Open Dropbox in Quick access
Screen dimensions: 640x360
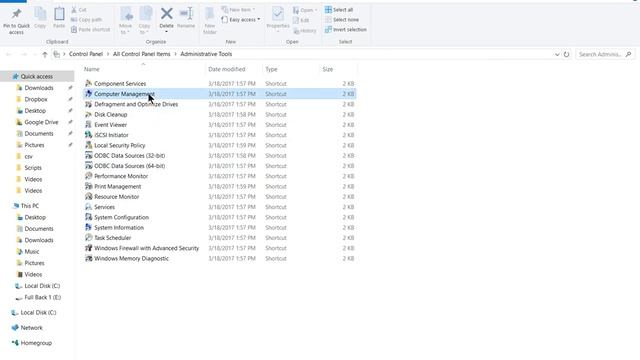[36, 99]
